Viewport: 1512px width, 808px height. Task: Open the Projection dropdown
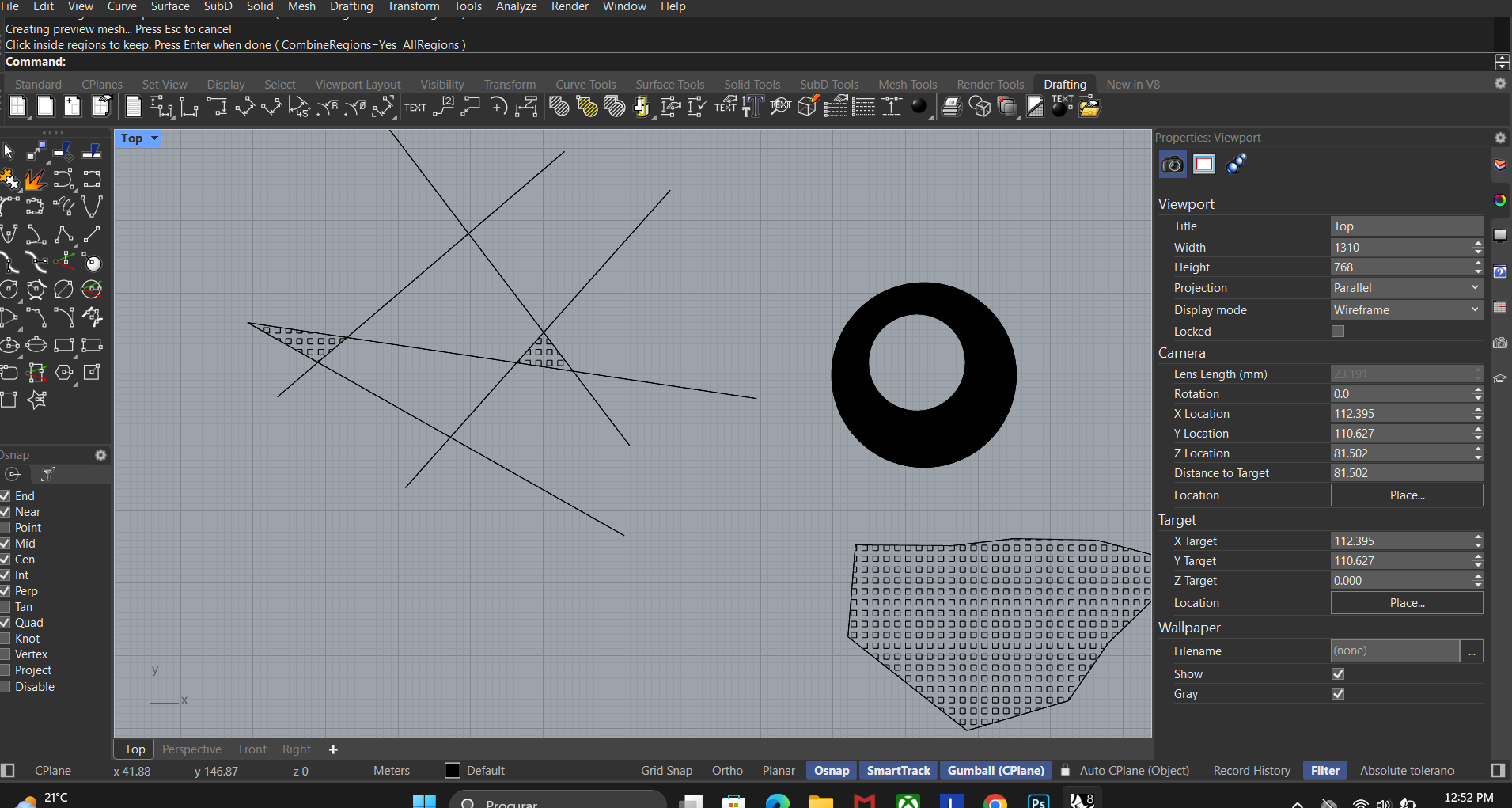tap(1406, 288)
